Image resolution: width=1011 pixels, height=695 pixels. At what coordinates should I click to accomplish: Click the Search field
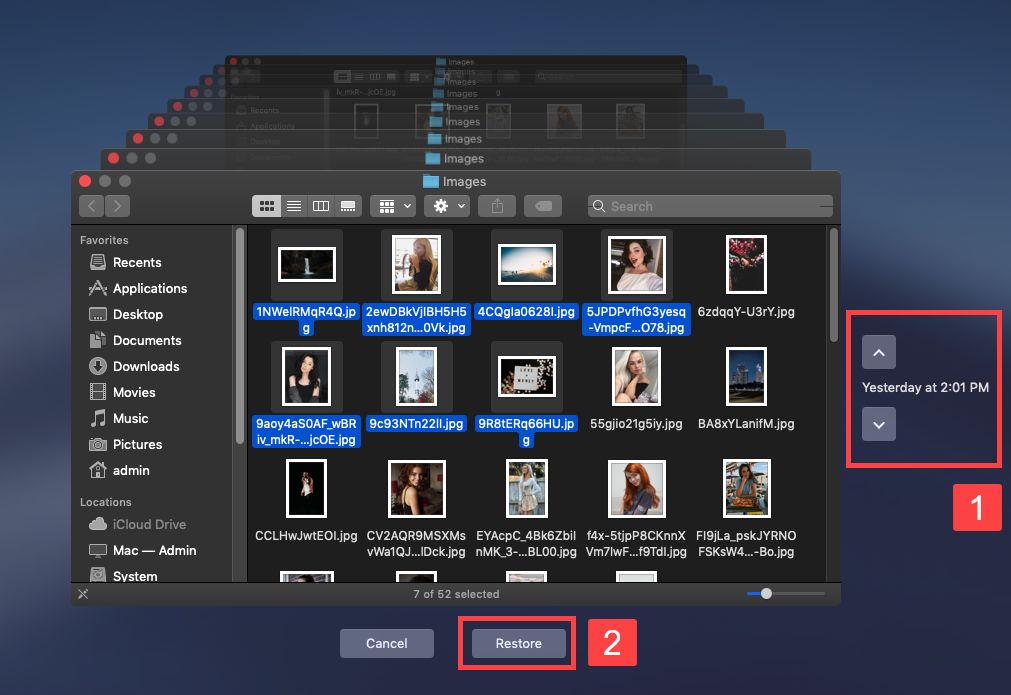(x=710, y=206)
